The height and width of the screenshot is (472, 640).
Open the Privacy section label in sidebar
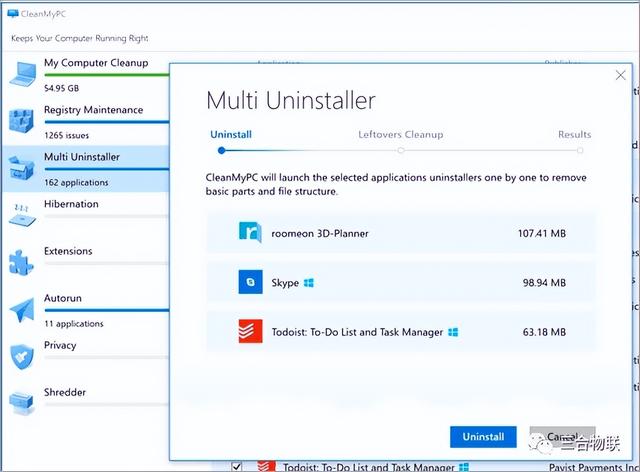coord(60,345)
